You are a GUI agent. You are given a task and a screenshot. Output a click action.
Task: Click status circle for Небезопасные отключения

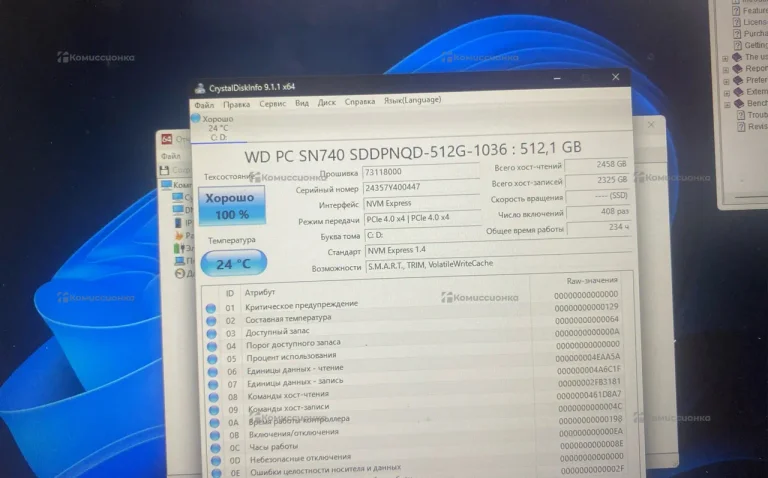click(x=216, y=461)
